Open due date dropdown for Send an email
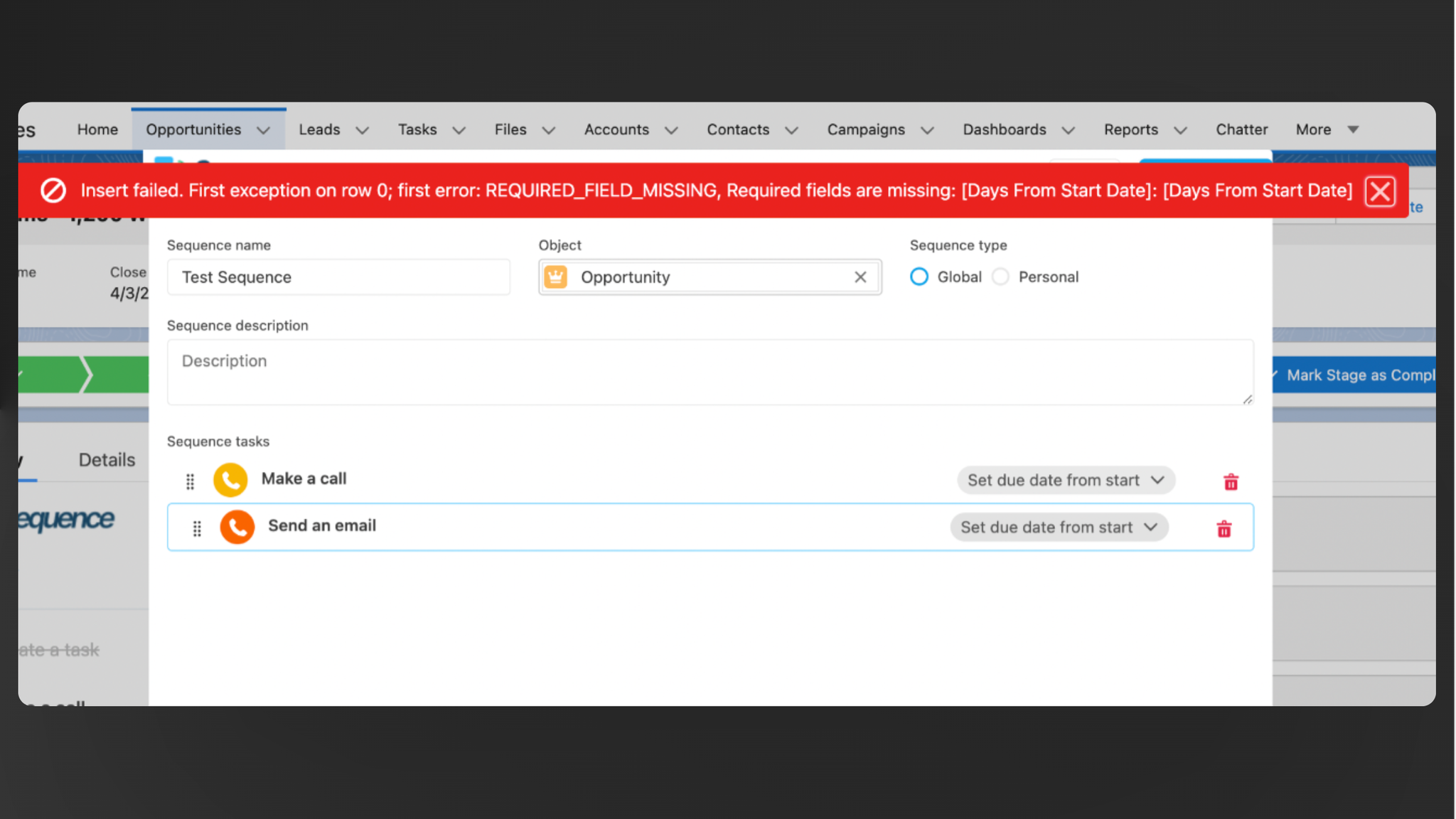The image size is (1456, 819). (x=1059, y=528)
